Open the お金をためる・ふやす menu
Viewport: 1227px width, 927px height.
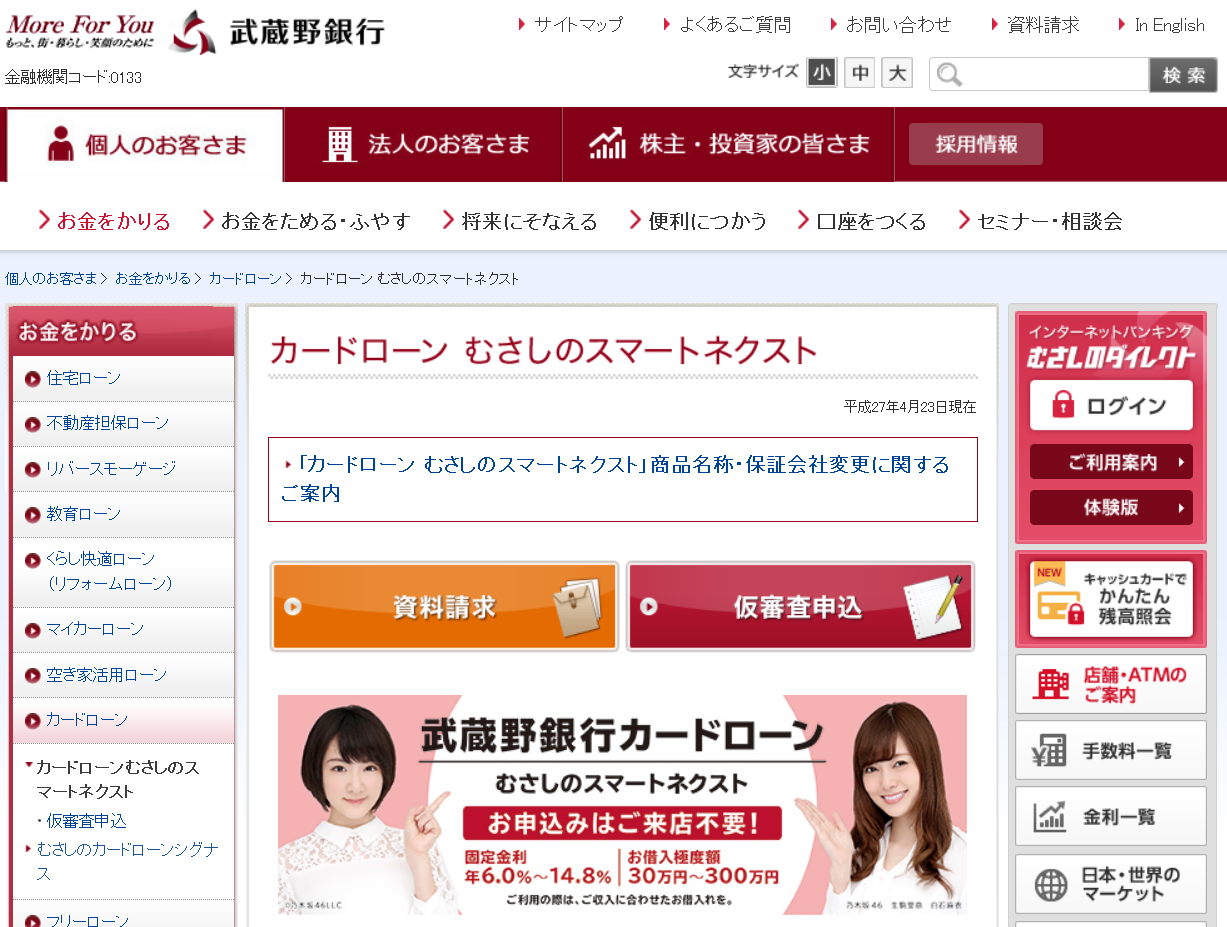[x=306, y=221]
